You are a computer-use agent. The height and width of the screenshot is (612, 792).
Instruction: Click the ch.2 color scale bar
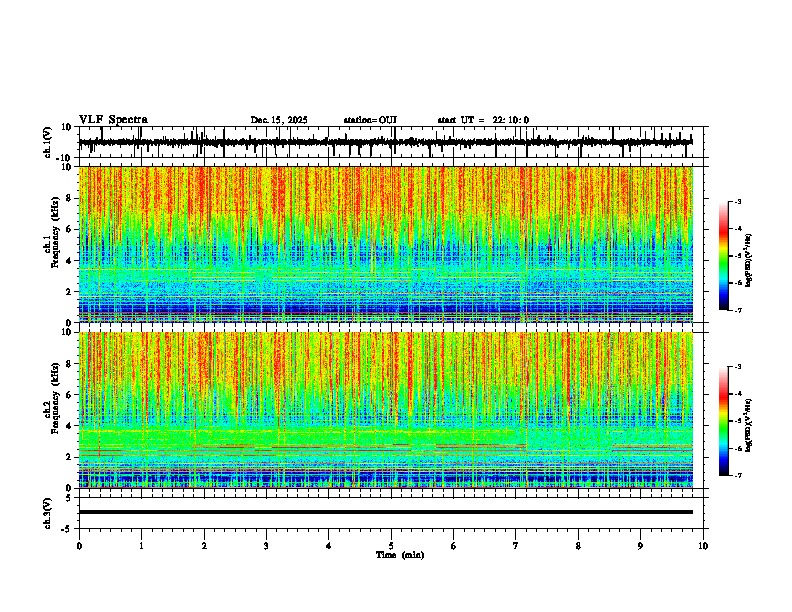coord(723,421)
